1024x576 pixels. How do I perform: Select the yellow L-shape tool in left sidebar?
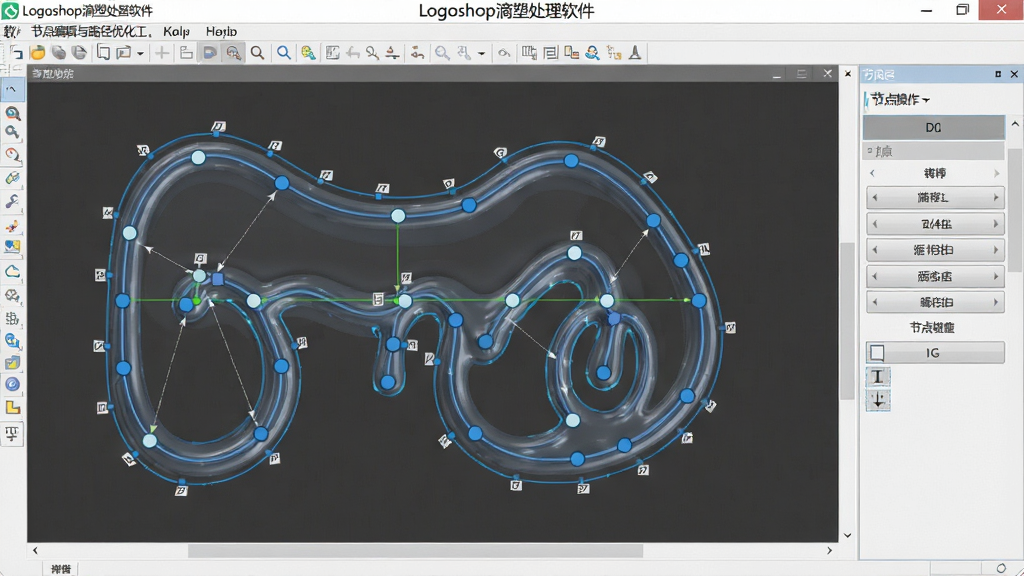click(x=12, y=408)
